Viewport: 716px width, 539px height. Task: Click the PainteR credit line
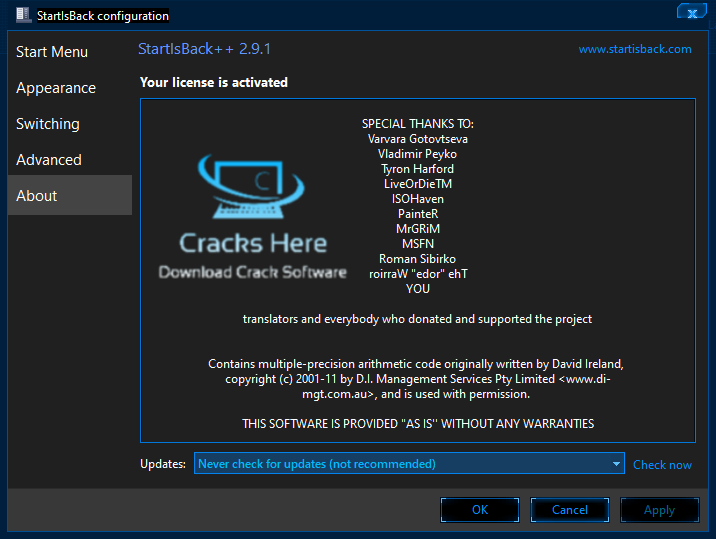pos(418,214)
